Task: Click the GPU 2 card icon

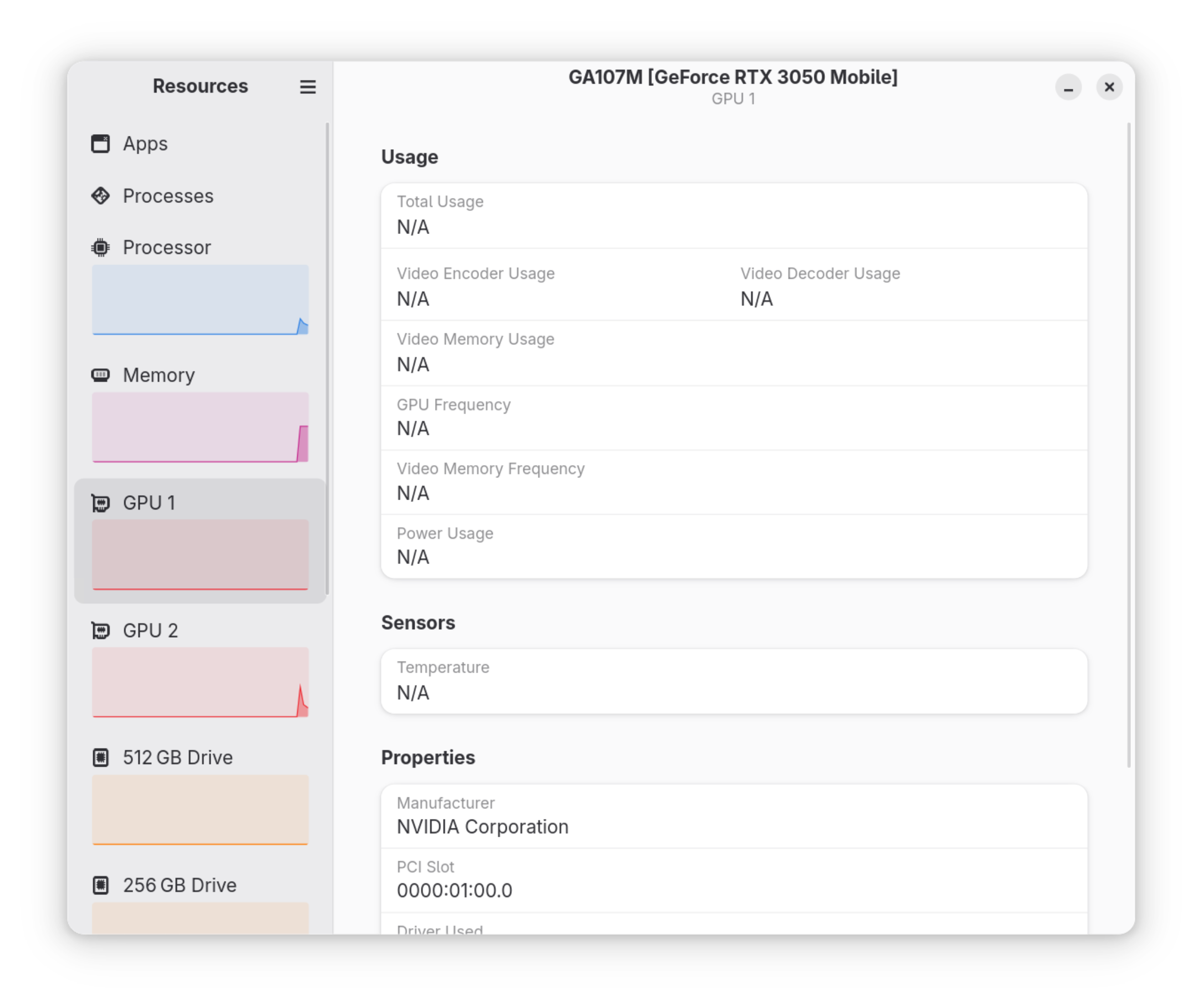Action: pyautogui.click(x=100, y=631)
